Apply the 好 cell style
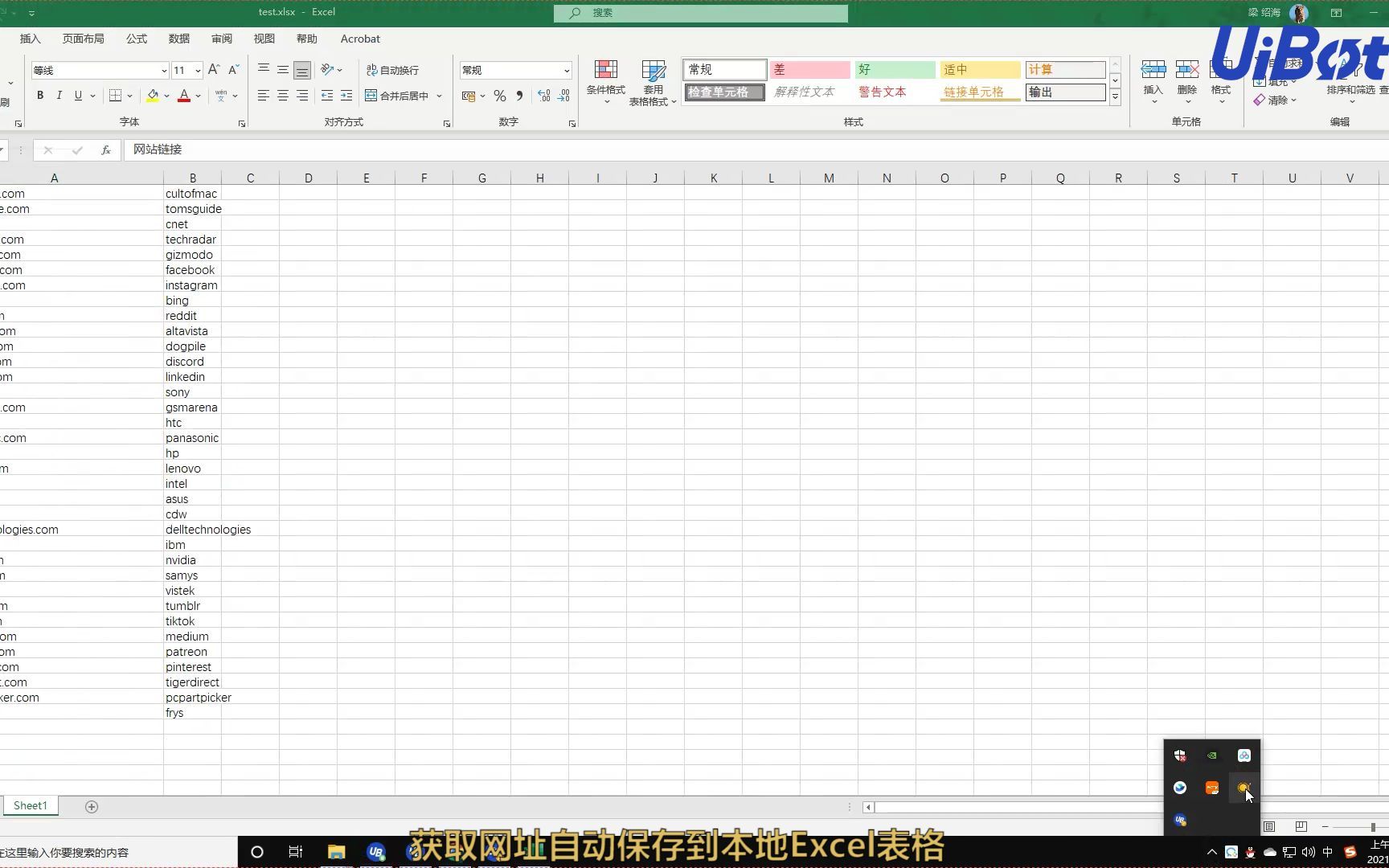1389x868 pixels. tap(895, 70)
